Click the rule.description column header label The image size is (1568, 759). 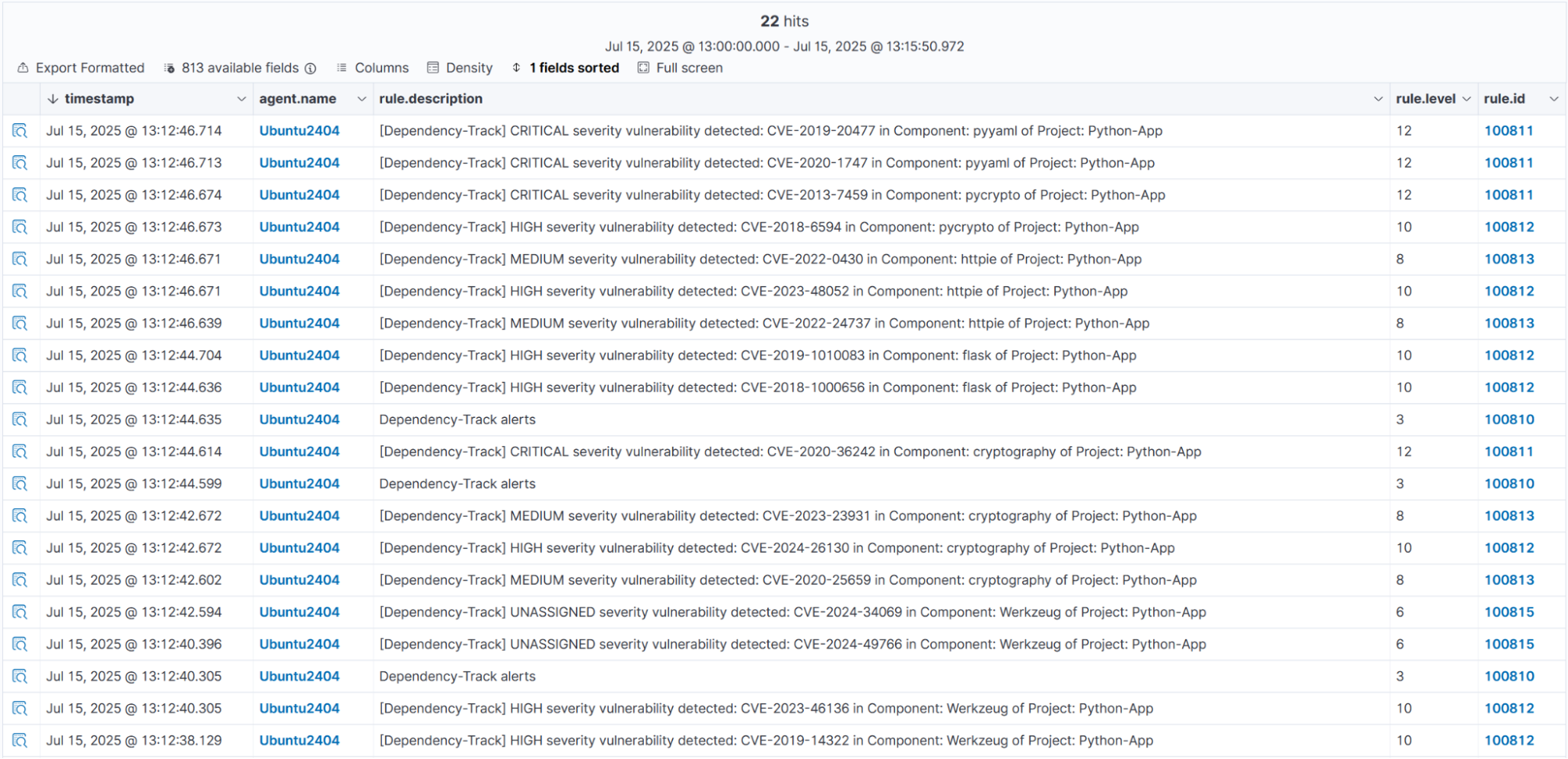coord(431,99)
